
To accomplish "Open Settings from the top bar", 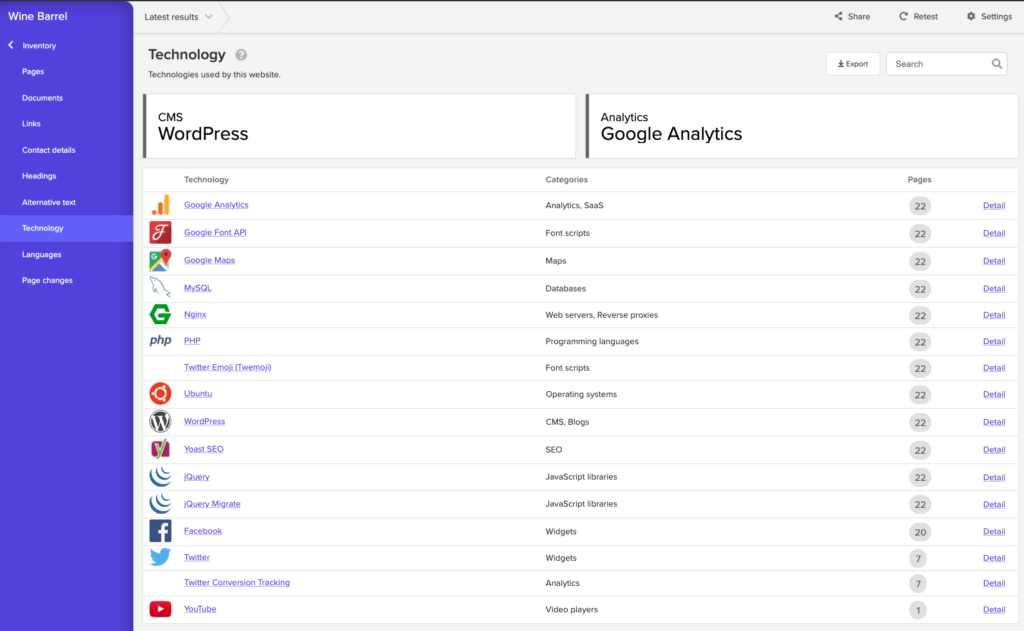I will [x=989, y=16].
